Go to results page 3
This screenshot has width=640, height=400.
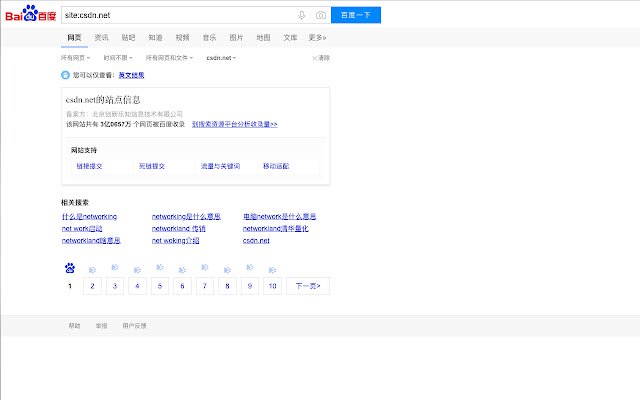[115, 286]
